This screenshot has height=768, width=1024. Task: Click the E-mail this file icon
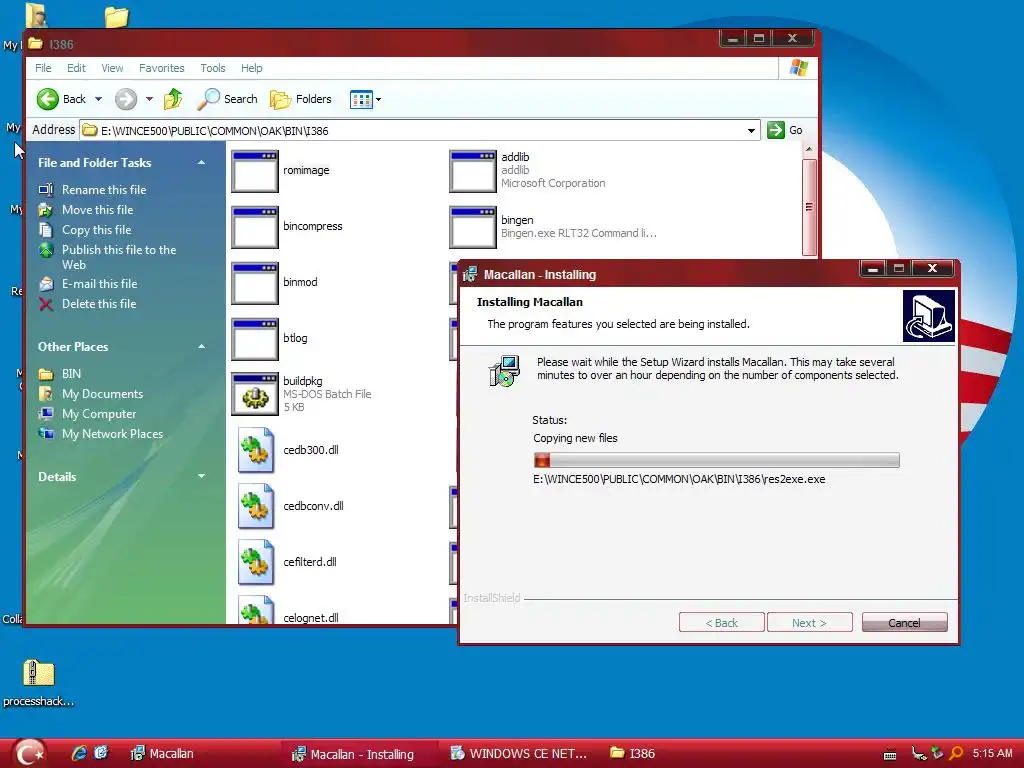tap(46, 284)
